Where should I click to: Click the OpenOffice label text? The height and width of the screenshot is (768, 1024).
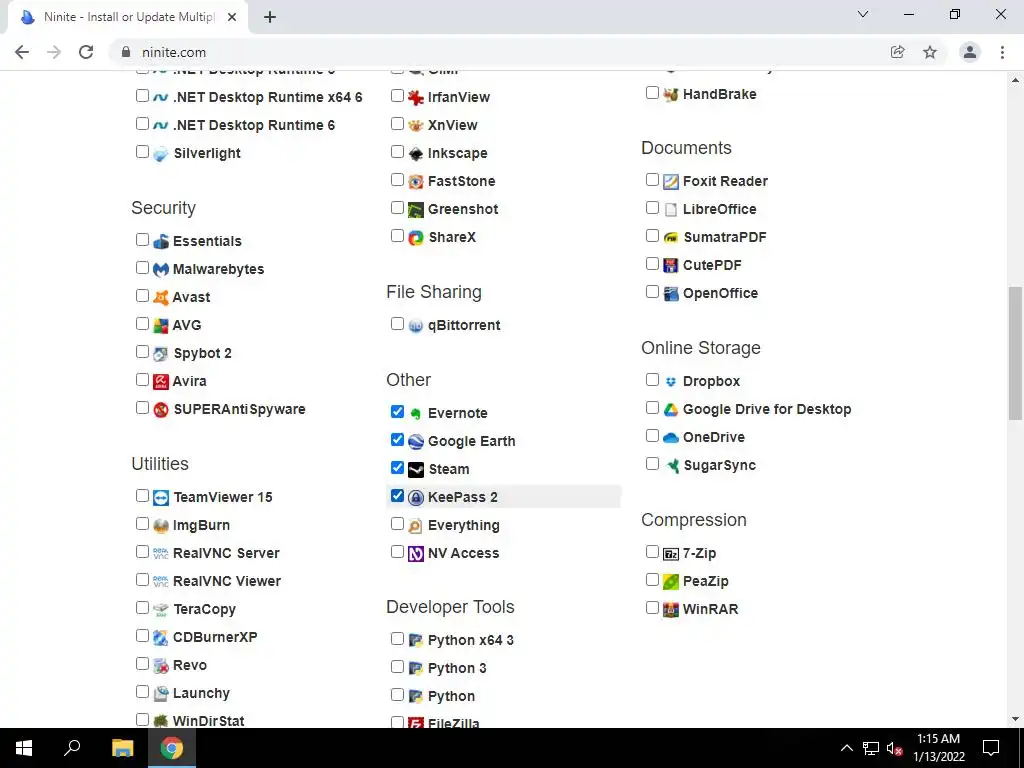click(x=720, y=294)
